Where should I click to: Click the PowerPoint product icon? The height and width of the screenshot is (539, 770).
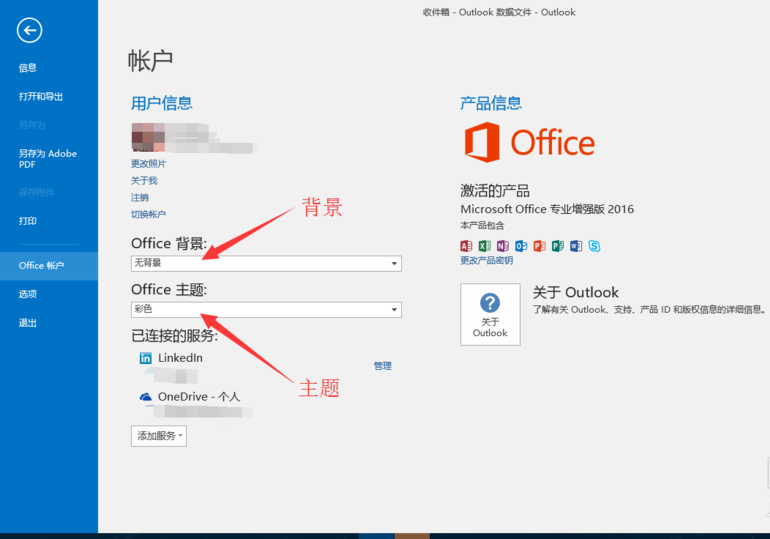pos(539,246)
